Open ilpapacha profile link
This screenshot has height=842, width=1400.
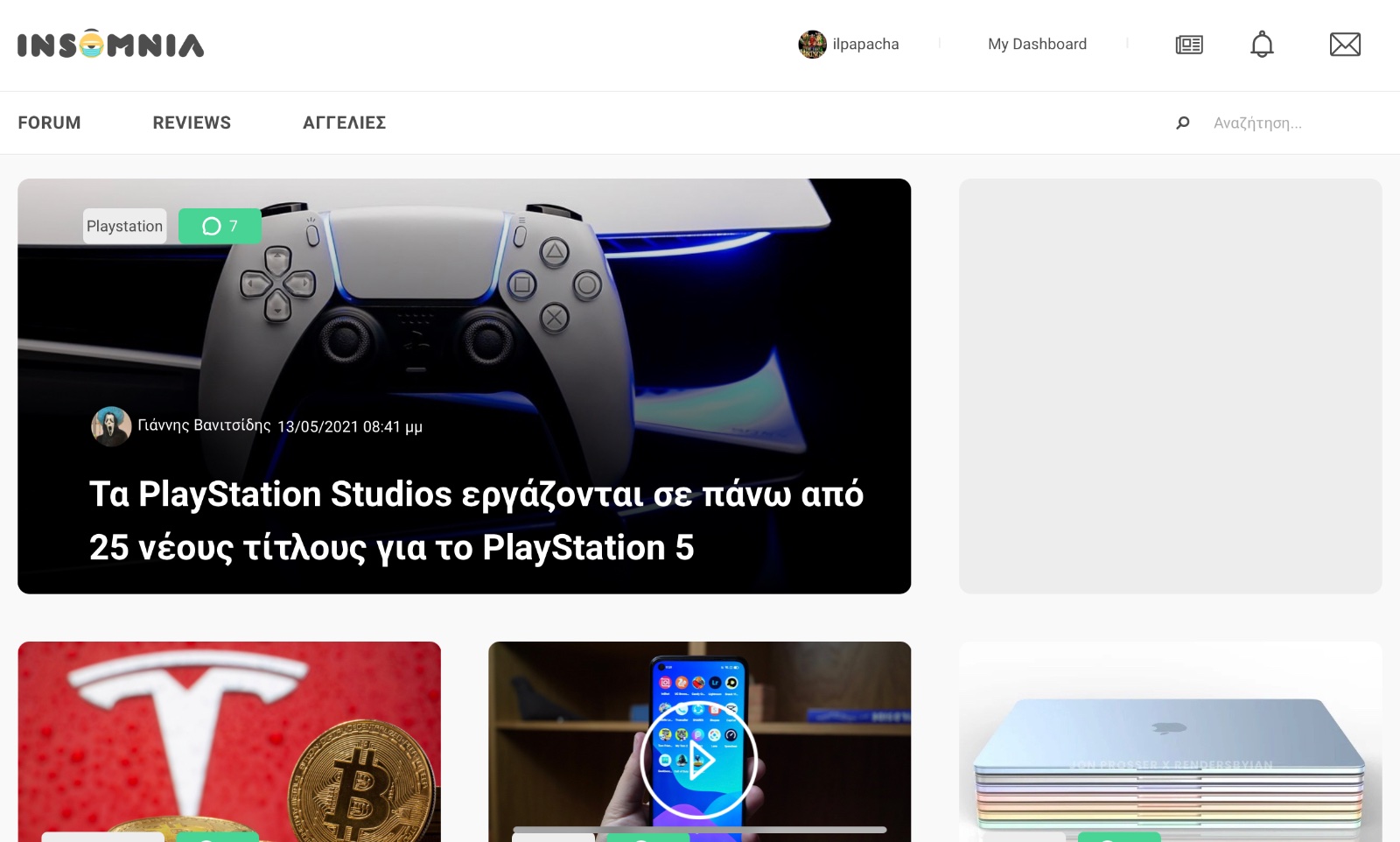(x=865, y=44)
